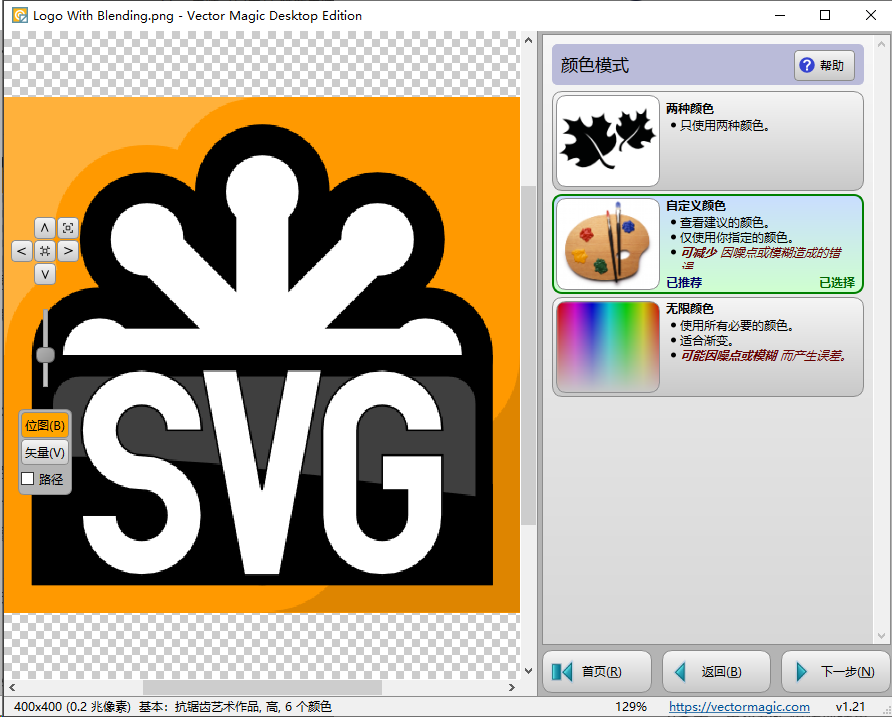The width and height of the screenshot is (892, 717).
Task: Select the 无限颜色 color mode option
Action: pos(708,347)
